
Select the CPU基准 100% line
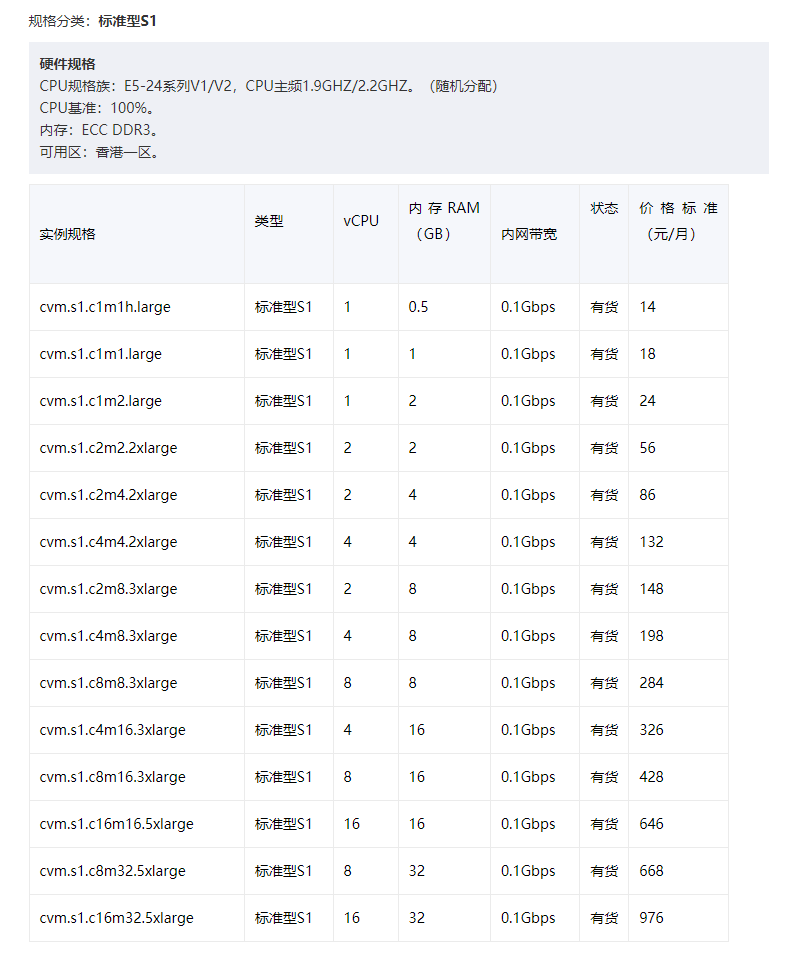(97, 108)
